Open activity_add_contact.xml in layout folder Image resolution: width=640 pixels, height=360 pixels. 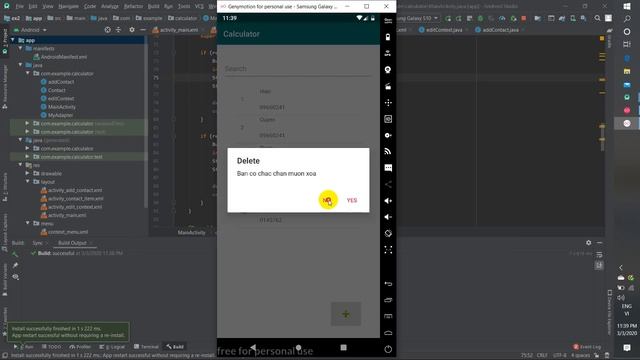(75, 190)
